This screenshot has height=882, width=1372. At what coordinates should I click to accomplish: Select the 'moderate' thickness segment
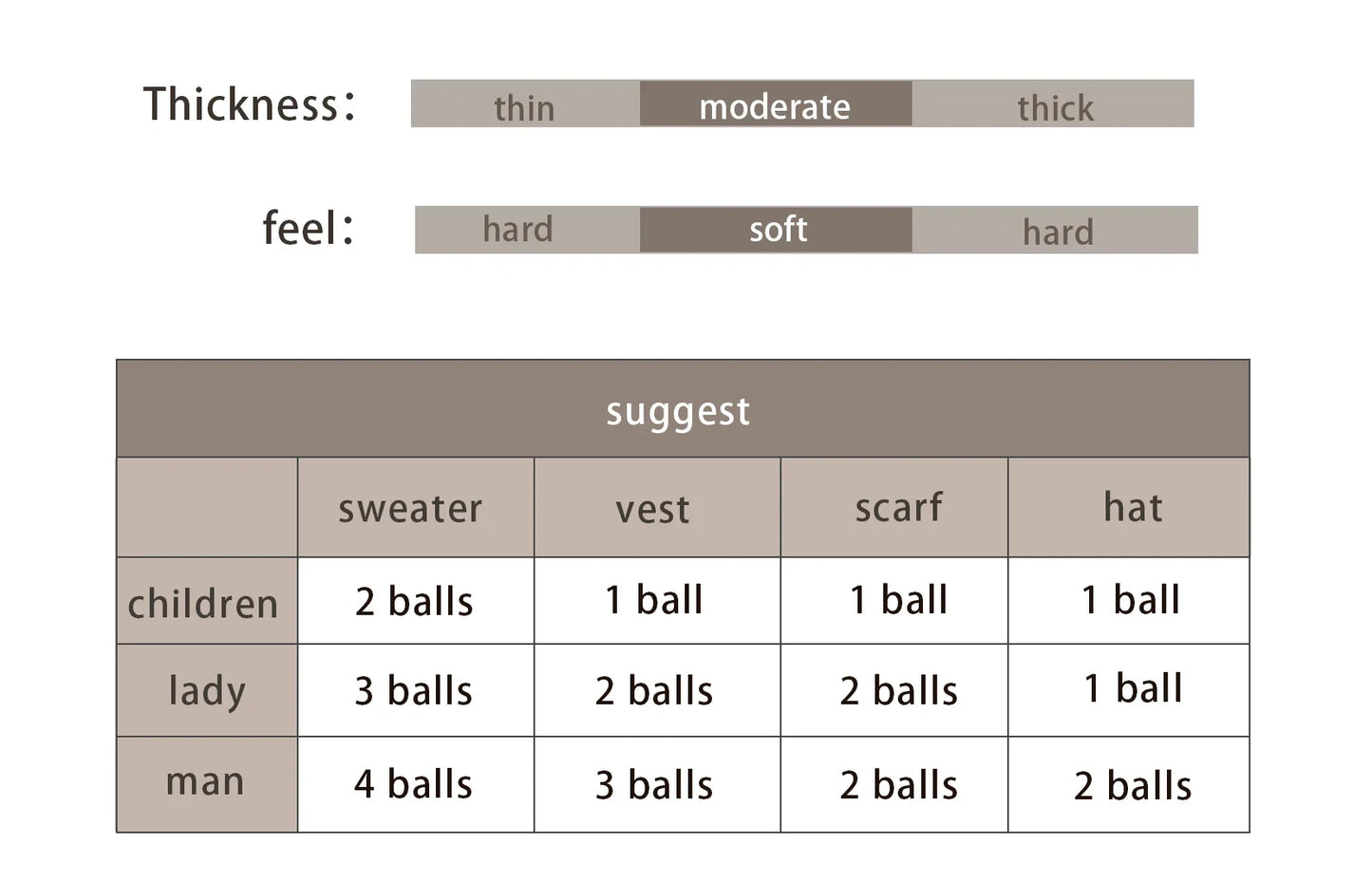pos(776,103)
